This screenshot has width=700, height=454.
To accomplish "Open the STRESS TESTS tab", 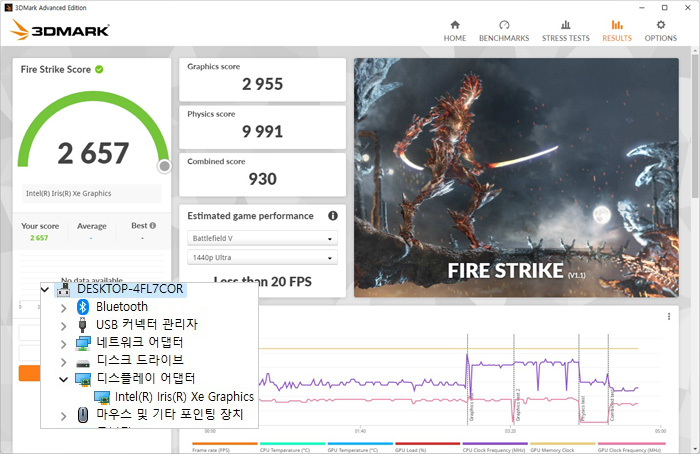I will click(x=566, y=31).
